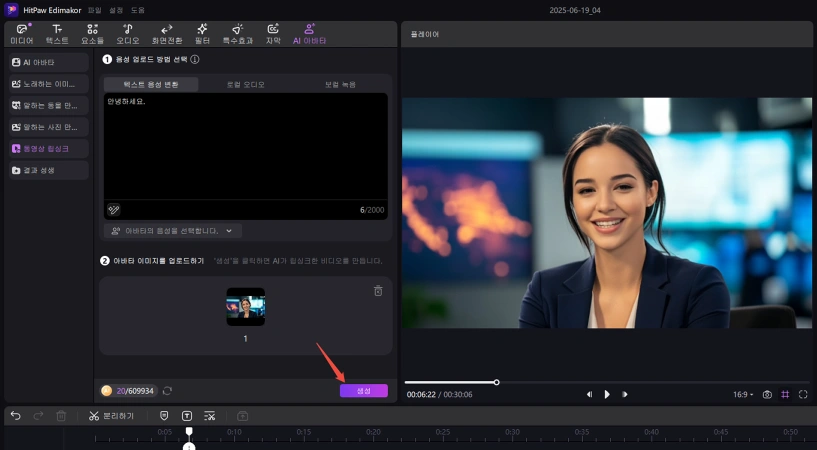Take a snapshot with the camera icon
The image size is (817, 450).
[x=767, y=394]
